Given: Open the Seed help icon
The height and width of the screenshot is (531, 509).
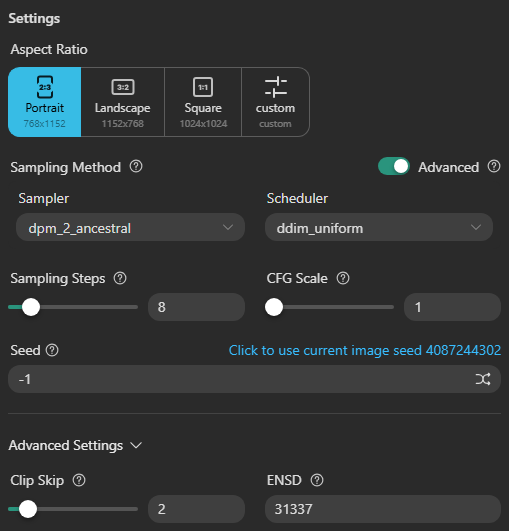Looking at the screenshot, I should tap(52, 350).
